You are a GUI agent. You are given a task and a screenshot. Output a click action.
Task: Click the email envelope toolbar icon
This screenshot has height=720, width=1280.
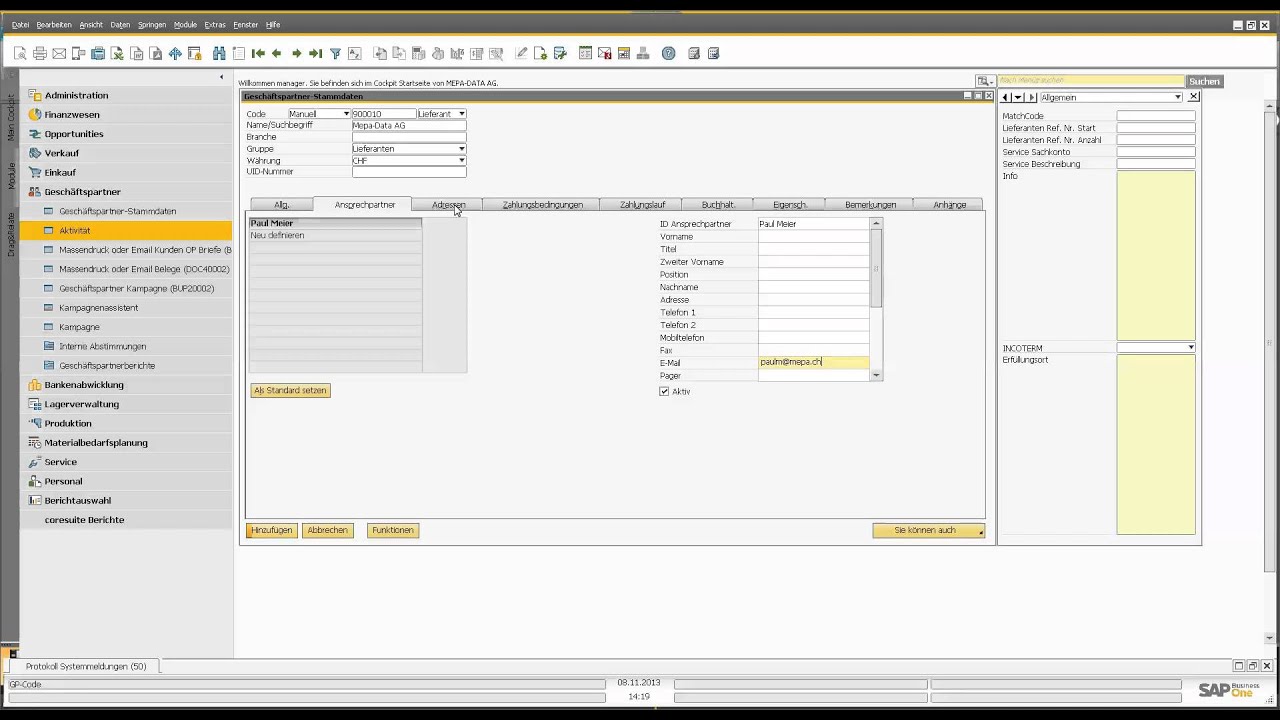point(59,53)
